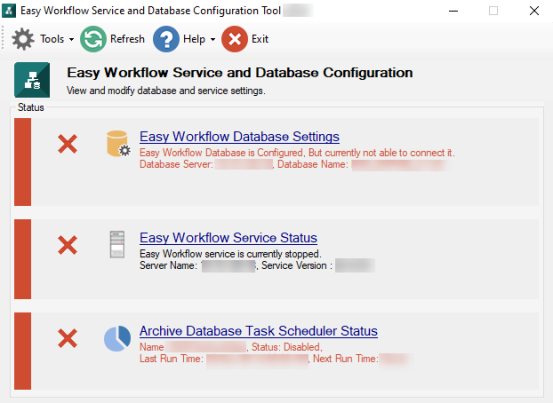Image resolution: width=553 pixels, height=403 pixels.
Task: Click the database cylinder gear icon
Action: click(x=118, y=144)
